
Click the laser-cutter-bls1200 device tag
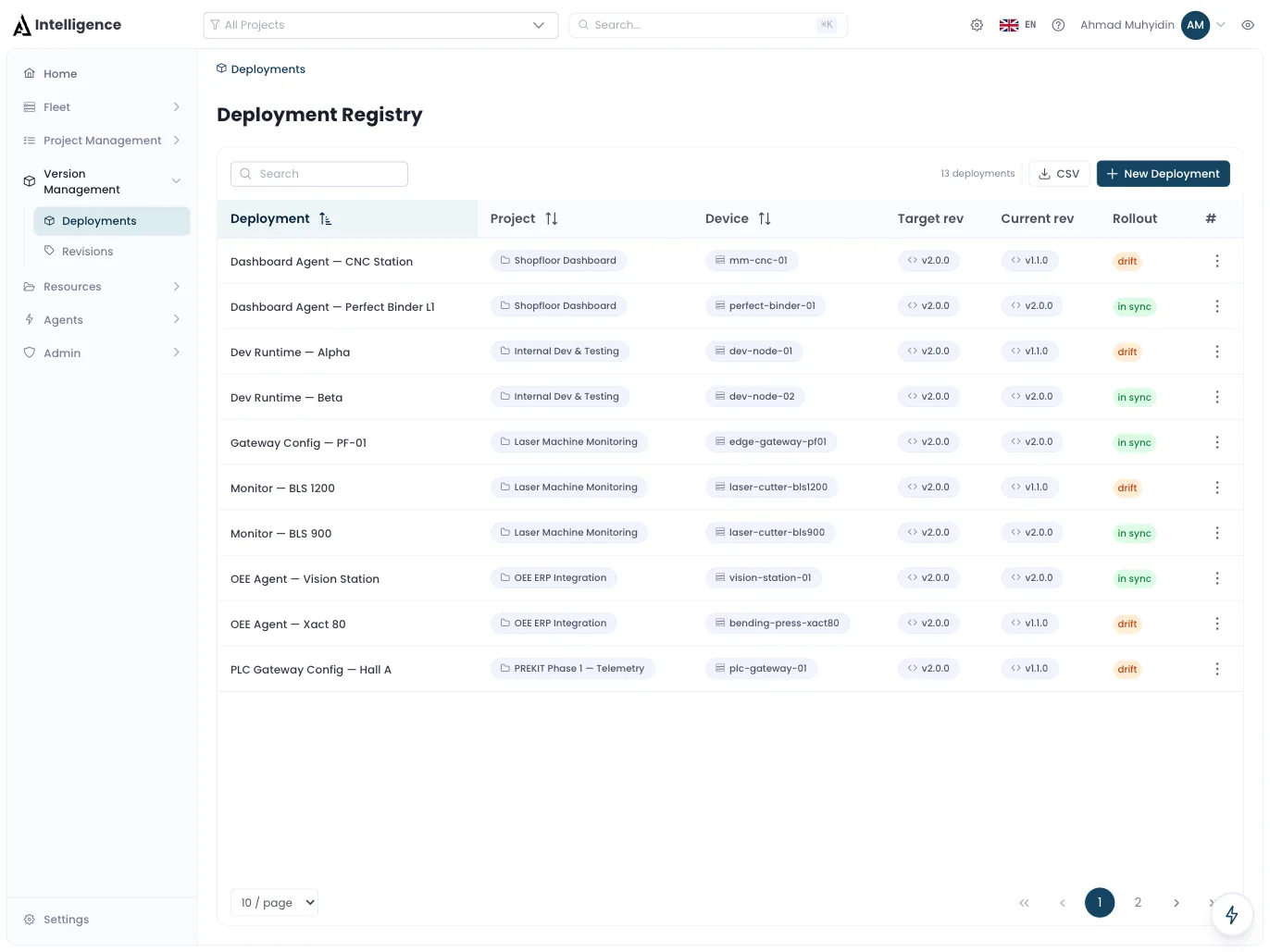[x=772, y=488]
